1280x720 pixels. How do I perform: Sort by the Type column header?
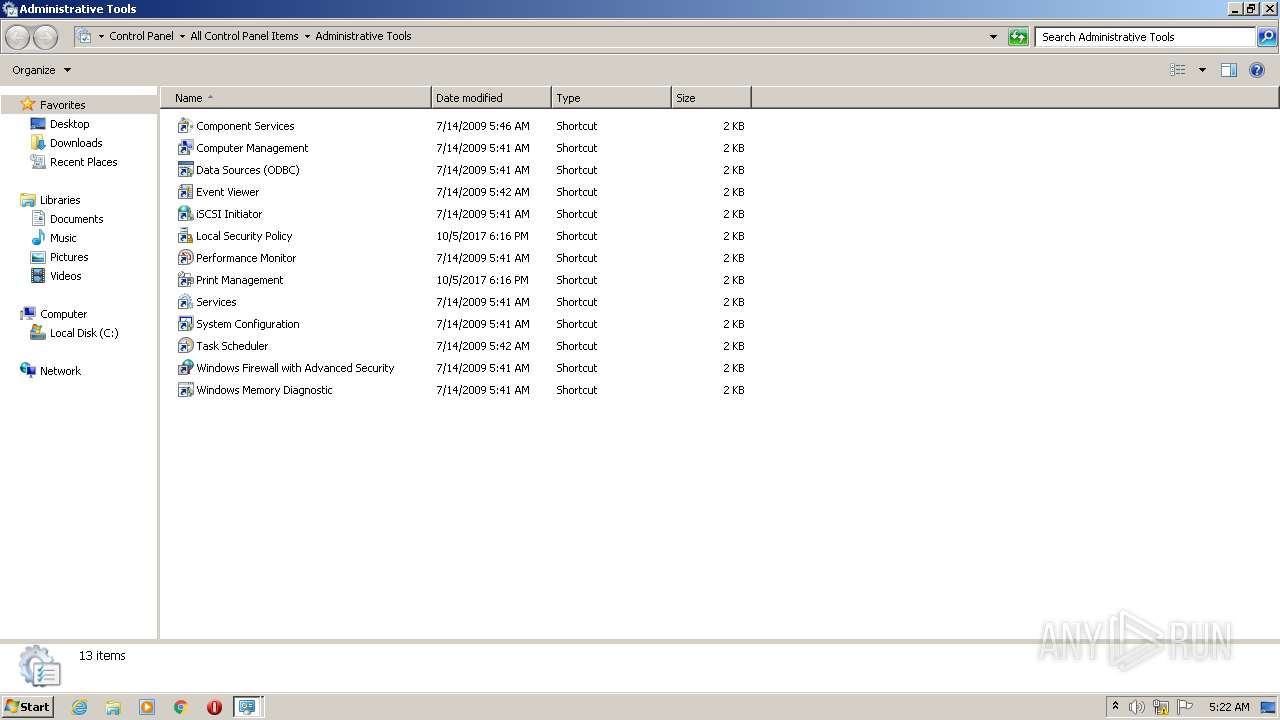(x=611, y=98)
